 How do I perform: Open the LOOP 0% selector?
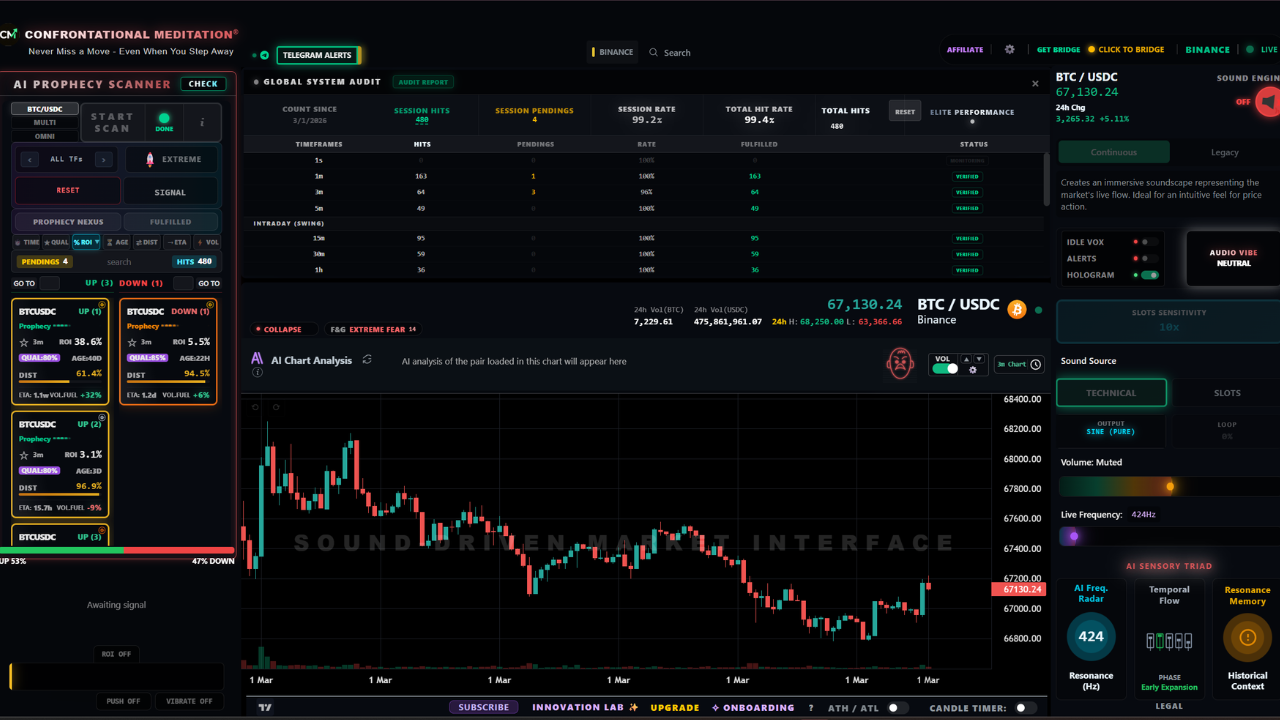click(1227, 430)
